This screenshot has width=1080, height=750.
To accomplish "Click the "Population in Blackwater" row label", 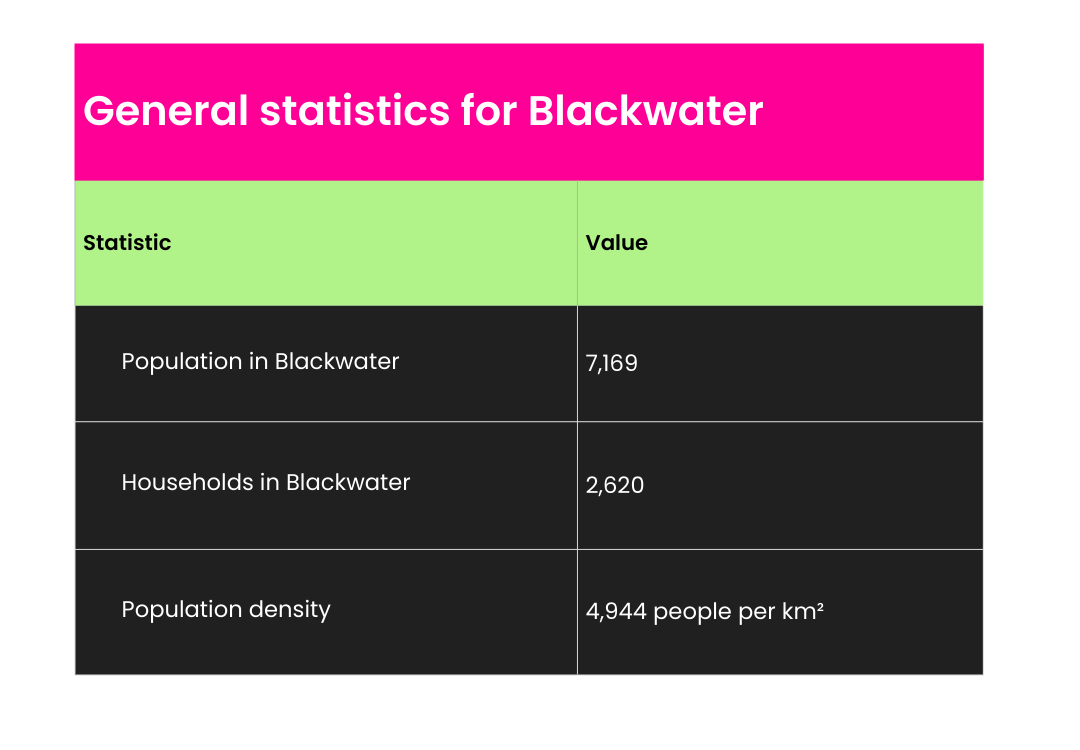I will point(260,361).
